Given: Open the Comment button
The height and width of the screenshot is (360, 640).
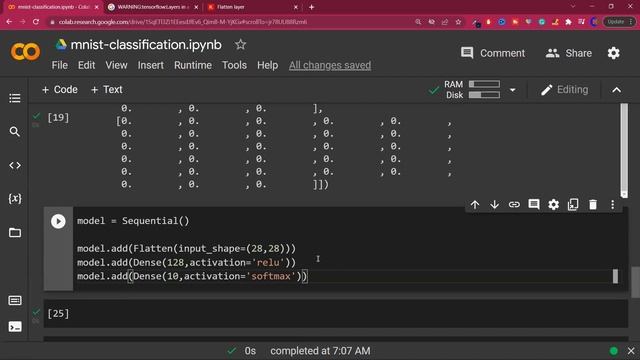Looking at the screenshot, I should [493, 53].
